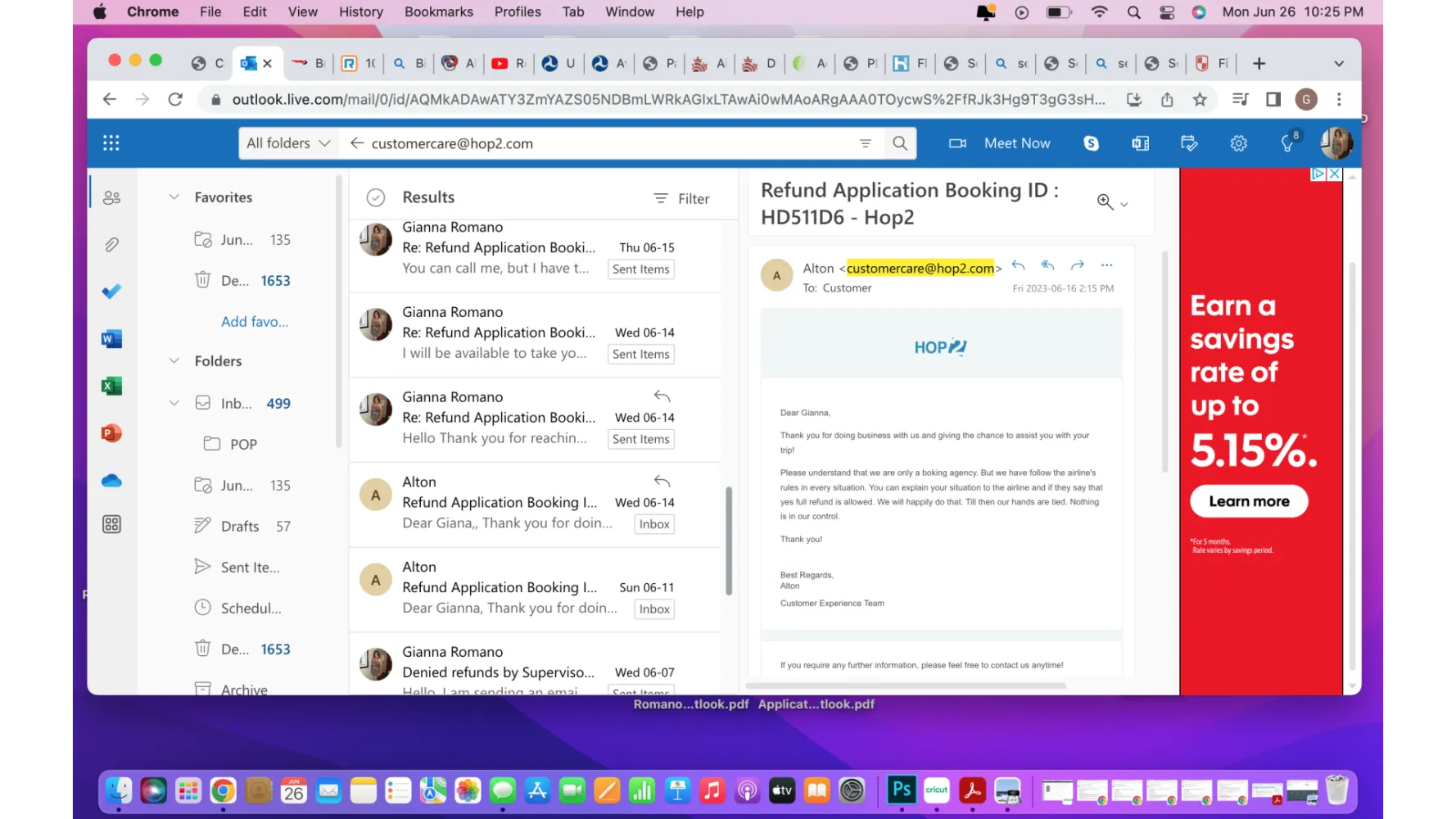Open Drafts folder

tap(242, 526)
